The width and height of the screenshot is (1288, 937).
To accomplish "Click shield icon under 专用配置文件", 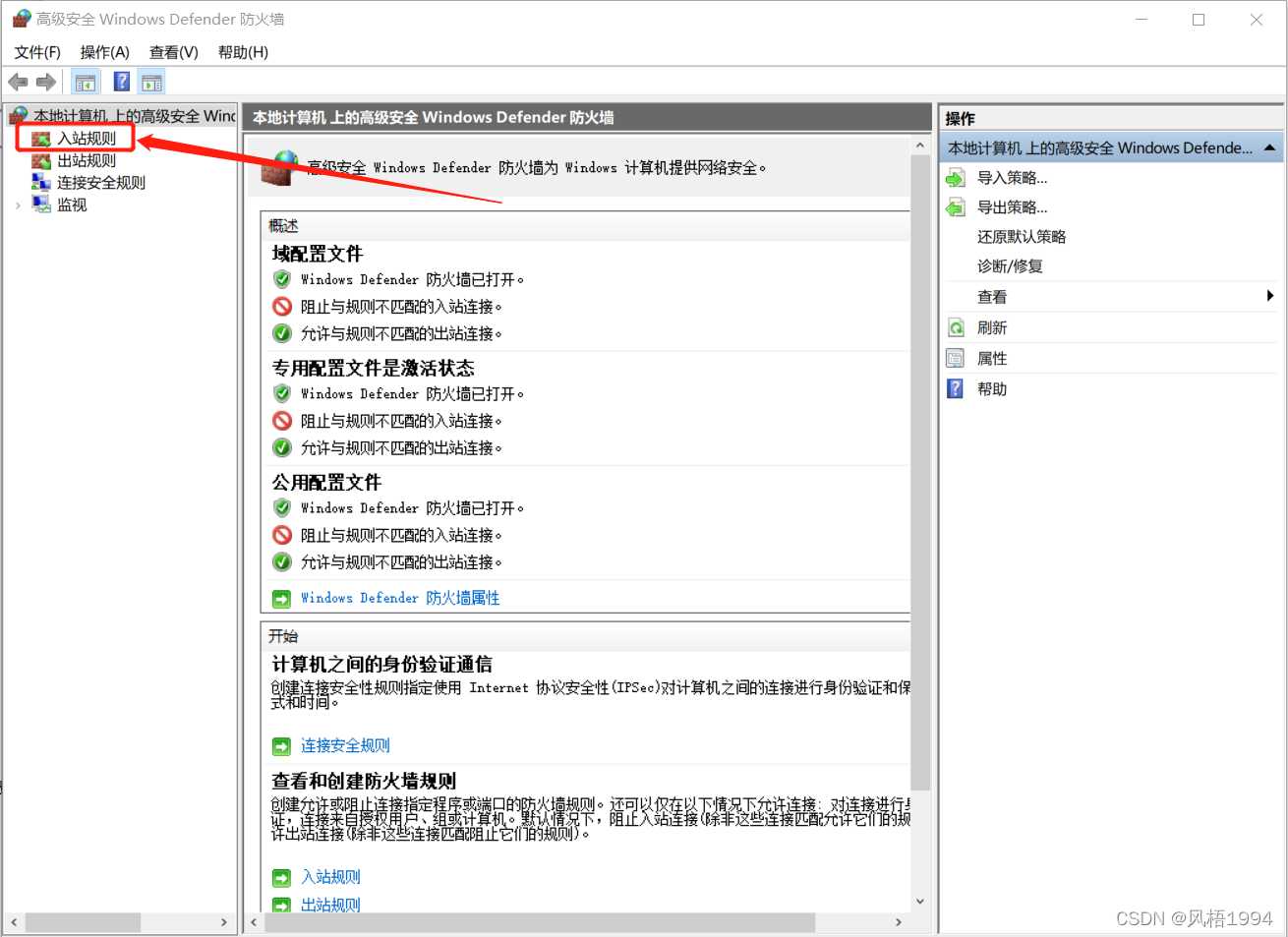I will 282,393.
